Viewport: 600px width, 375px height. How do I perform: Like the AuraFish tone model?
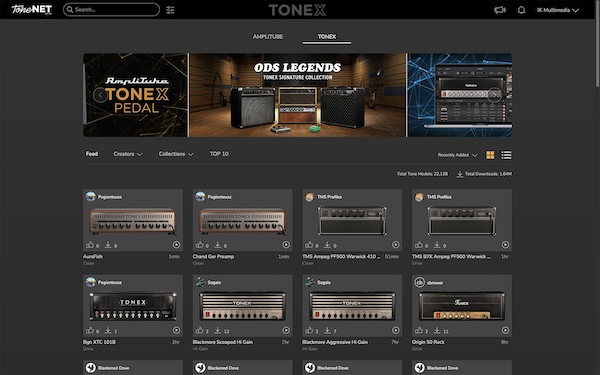click(x=90, y=245)
